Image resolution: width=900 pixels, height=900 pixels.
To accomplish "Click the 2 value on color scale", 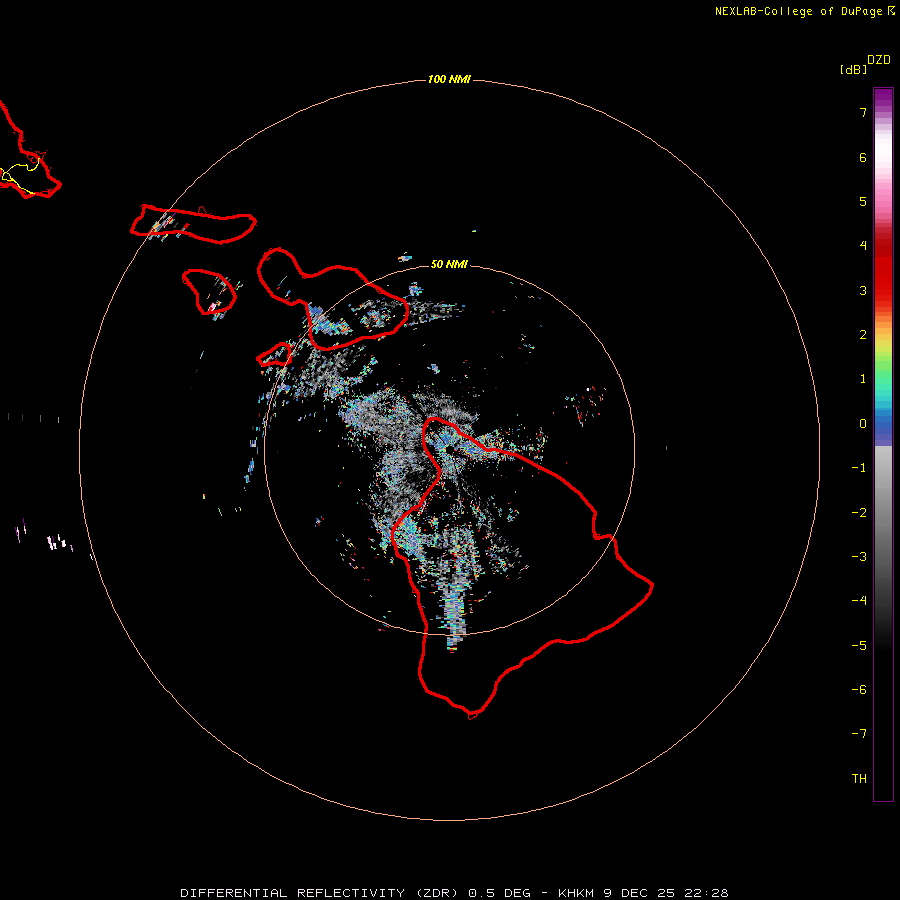I will point(863,335).
